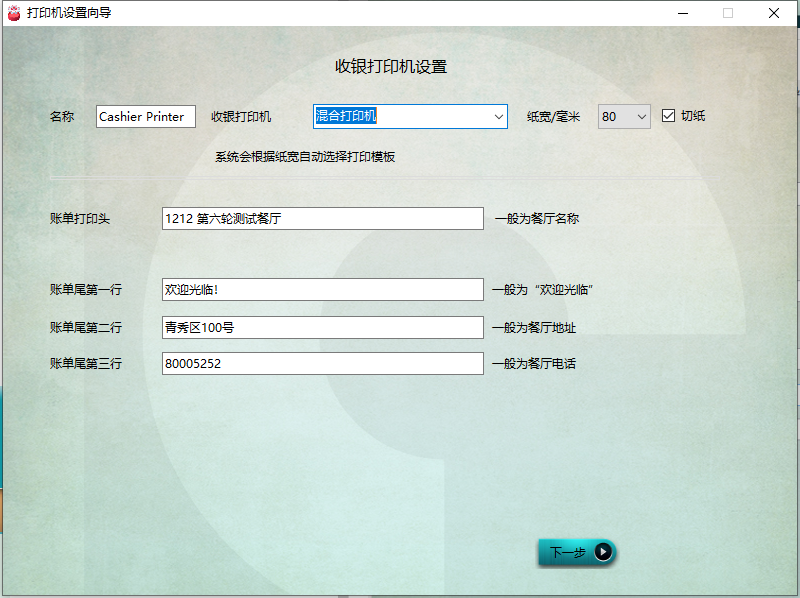Click the 下一步 button
Screen dimensions: 800x598
[575, 552]
